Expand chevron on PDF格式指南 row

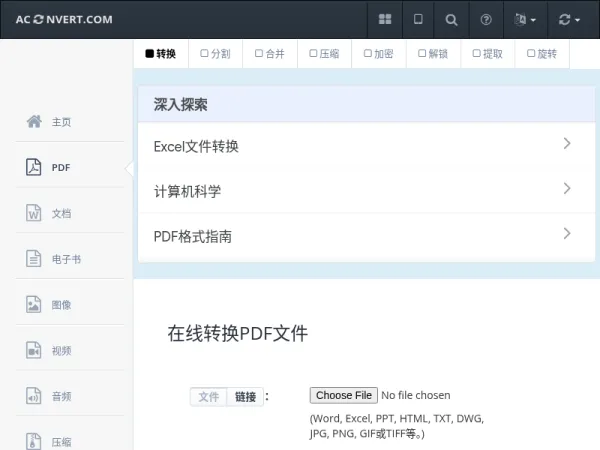567,233
